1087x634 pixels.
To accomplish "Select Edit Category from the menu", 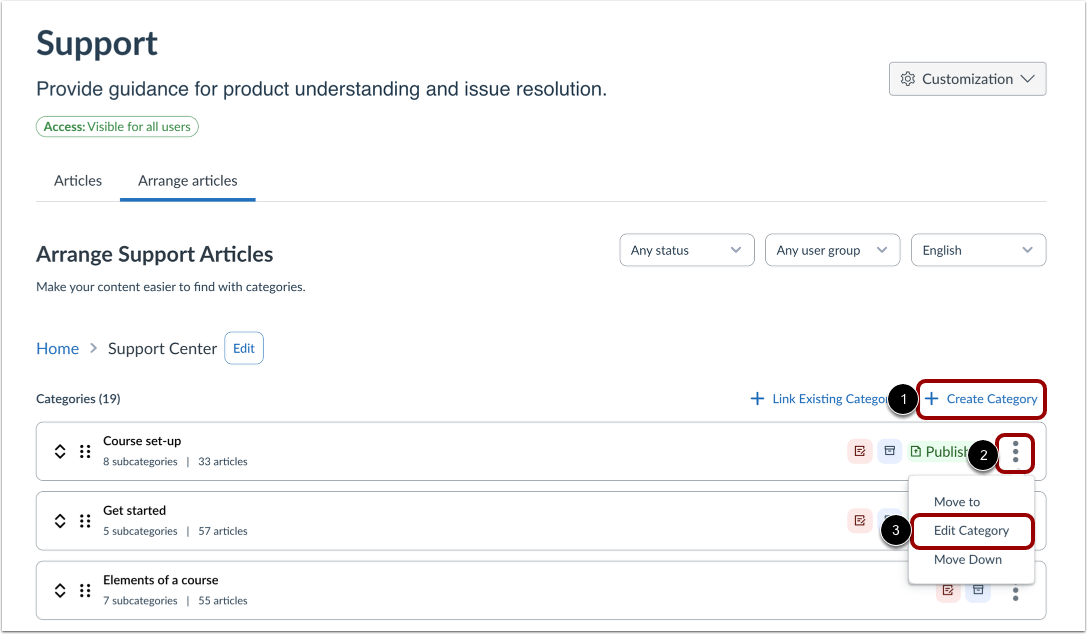I will pyautogui.click(x=971, y=531).
